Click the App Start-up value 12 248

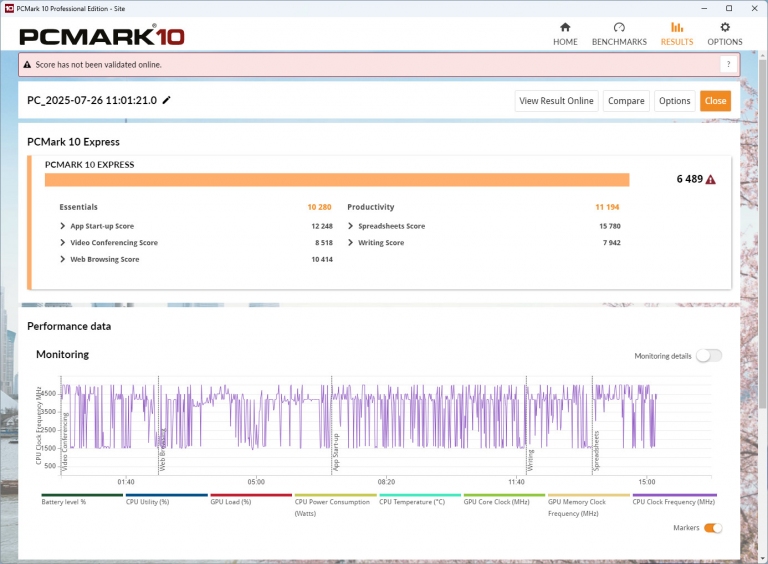pyautogui.click(x=322, y=226)
